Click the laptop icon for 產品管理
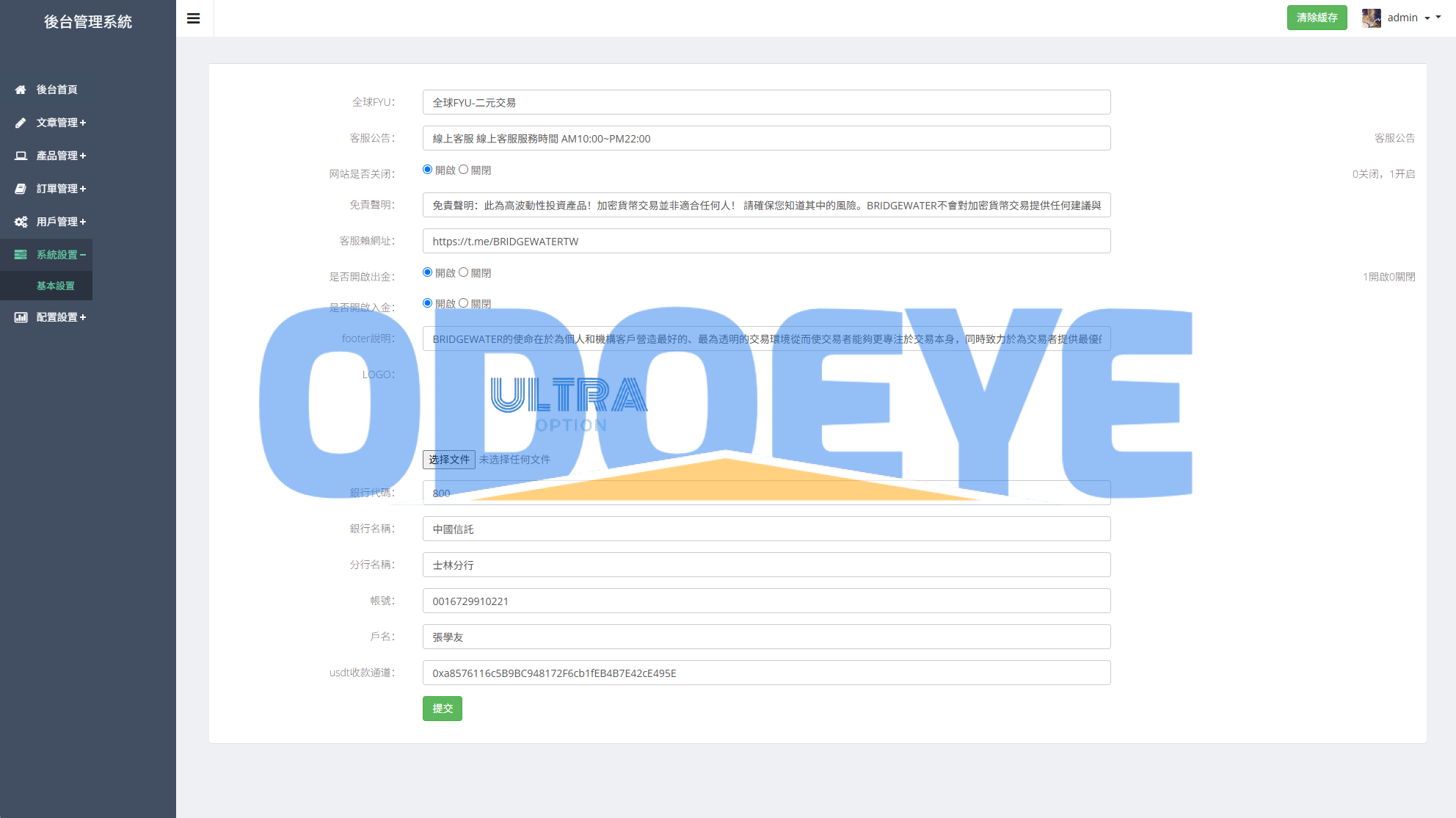The height and width of the screenshot is (818, 1456). pos(21,156)
